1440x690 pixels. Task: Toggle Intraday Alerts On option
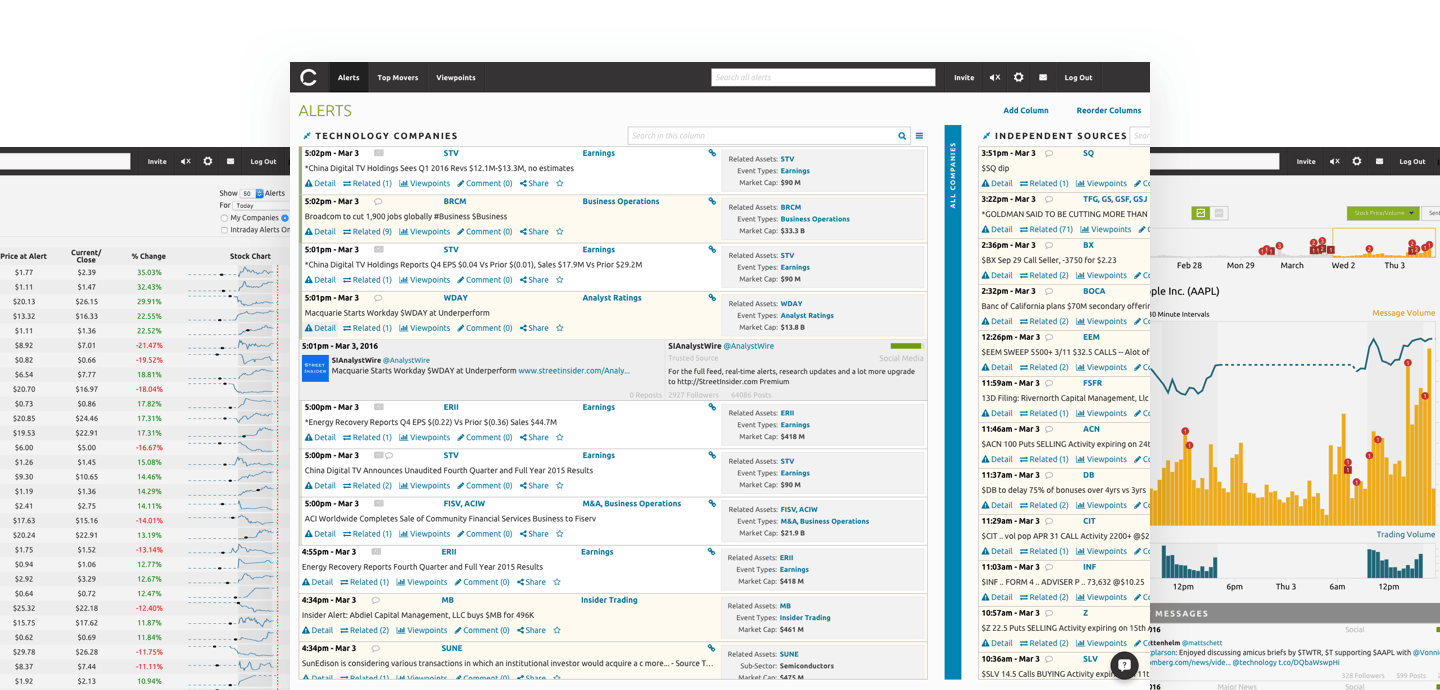tap(224, 228)
